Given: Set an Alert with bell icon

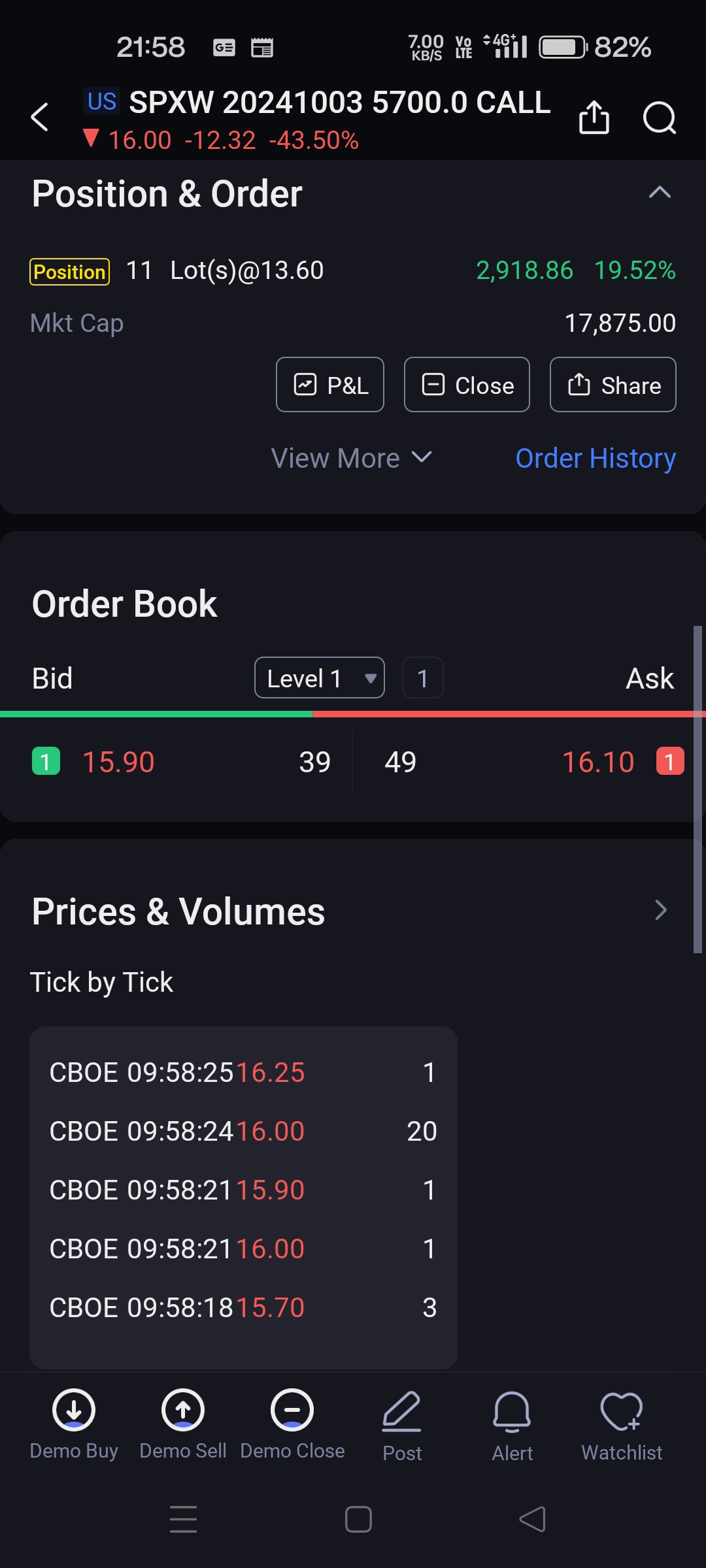Looking at the screenshot, I should coord(512,1413).
